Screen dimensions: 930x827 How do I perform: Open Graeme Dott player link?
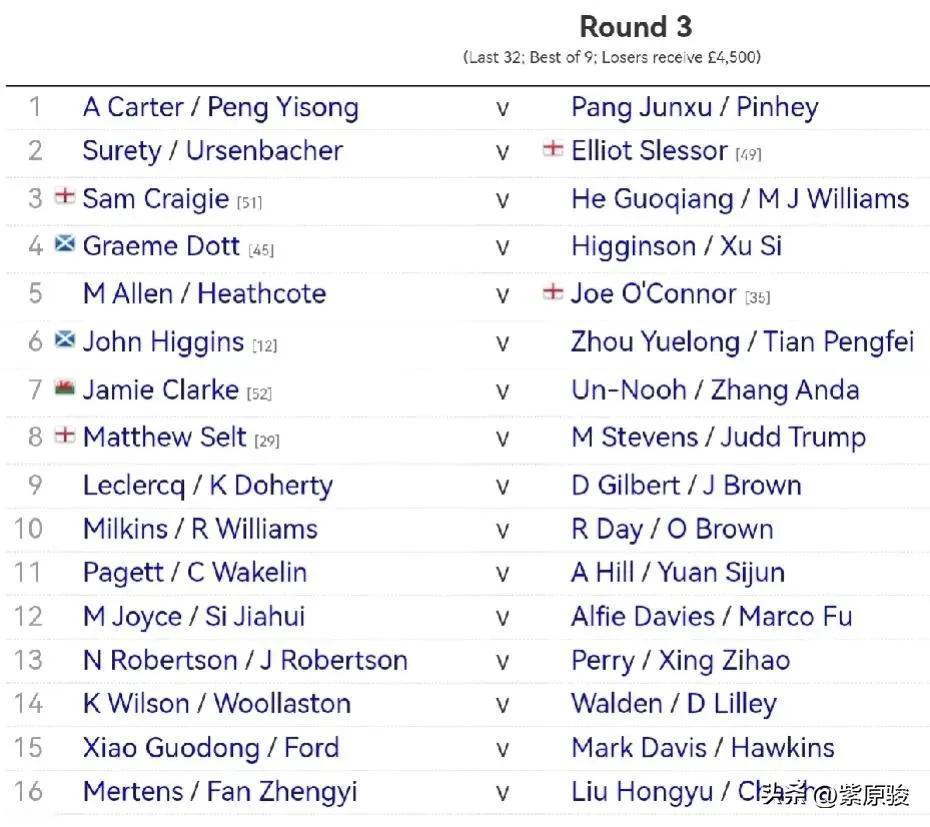click(x=161, y=246)
